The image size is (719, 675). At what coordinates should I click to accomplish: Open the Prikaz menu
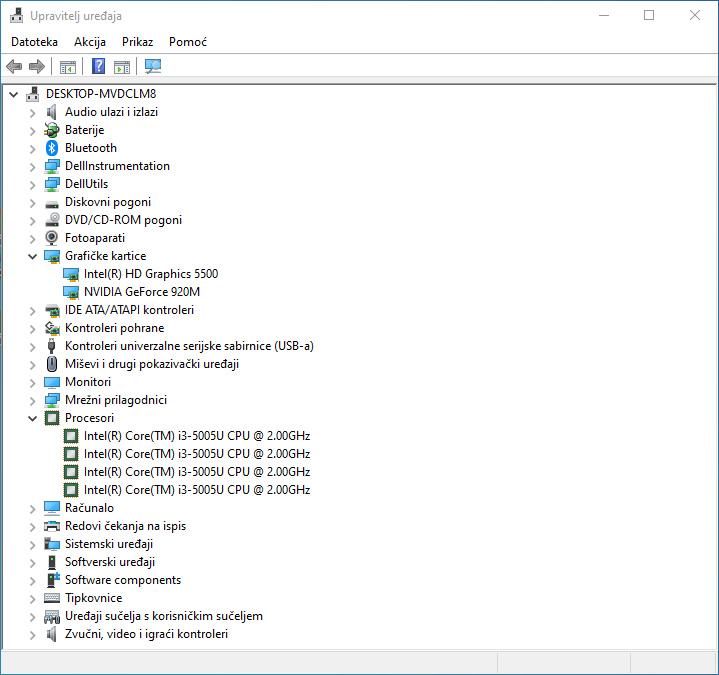coord(137,42)
